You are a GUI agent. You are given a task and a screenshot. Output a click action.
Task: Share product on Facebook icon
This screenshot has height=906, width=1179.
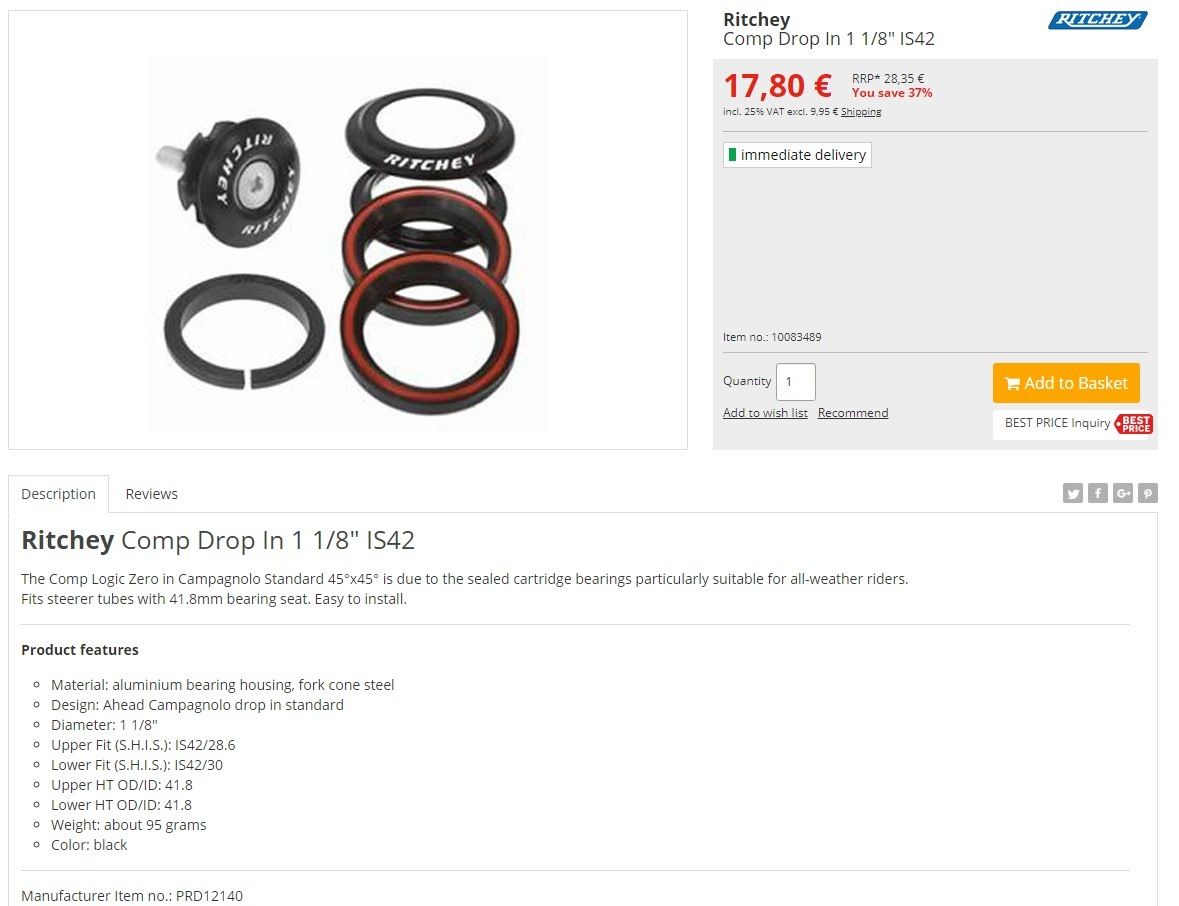[1098, 493]
